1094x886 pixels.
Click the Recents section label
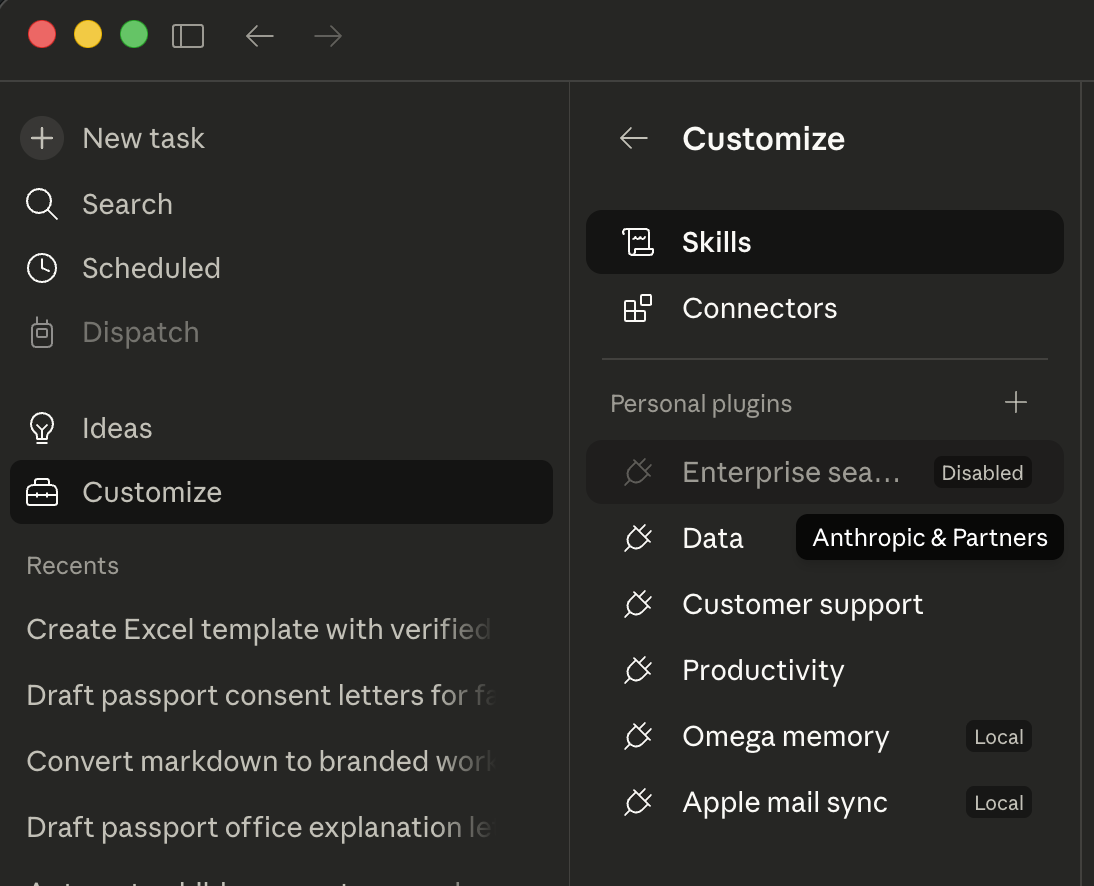coord(73,565)
